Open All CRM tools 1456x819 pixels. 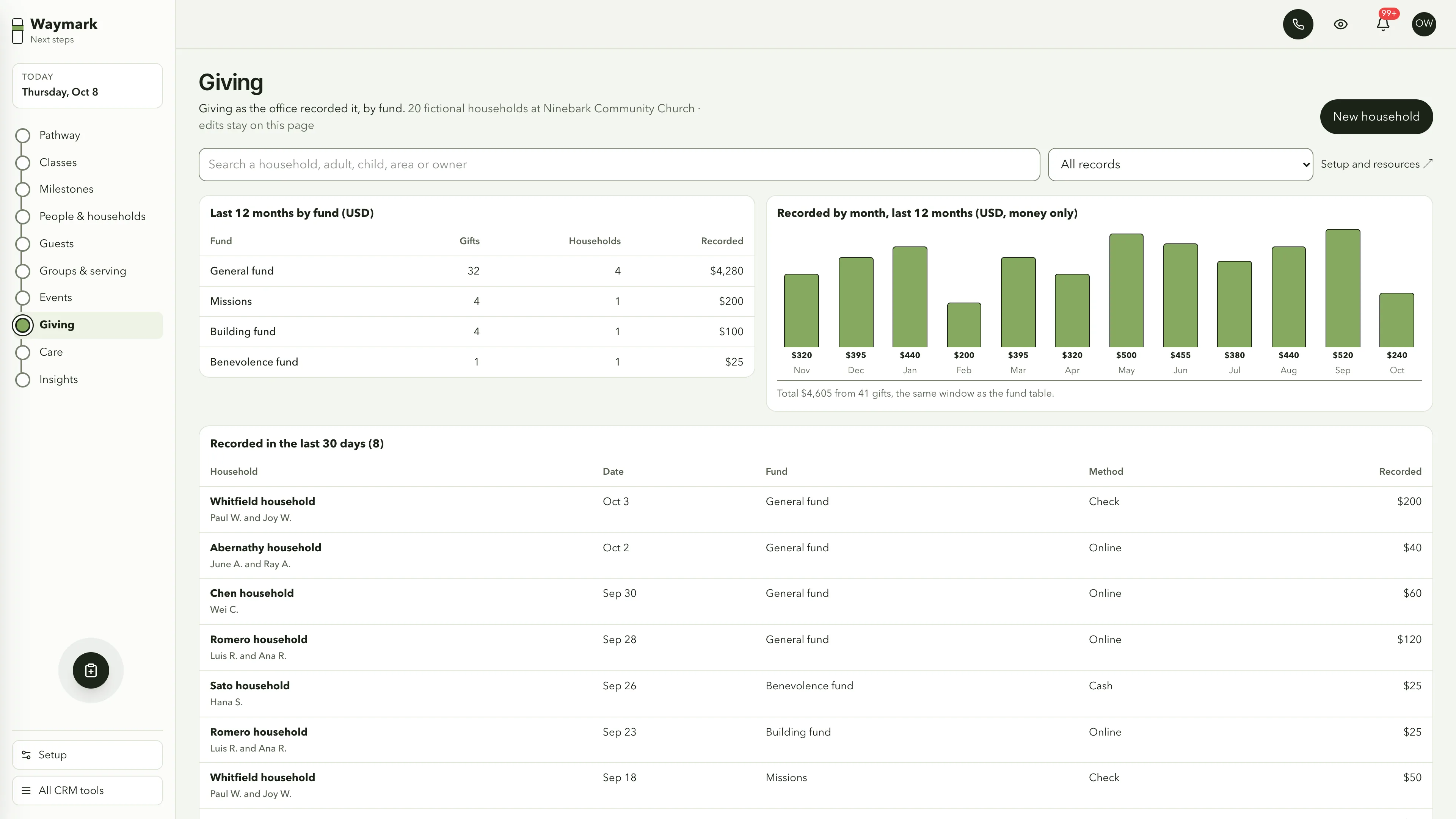pos(88,790)
